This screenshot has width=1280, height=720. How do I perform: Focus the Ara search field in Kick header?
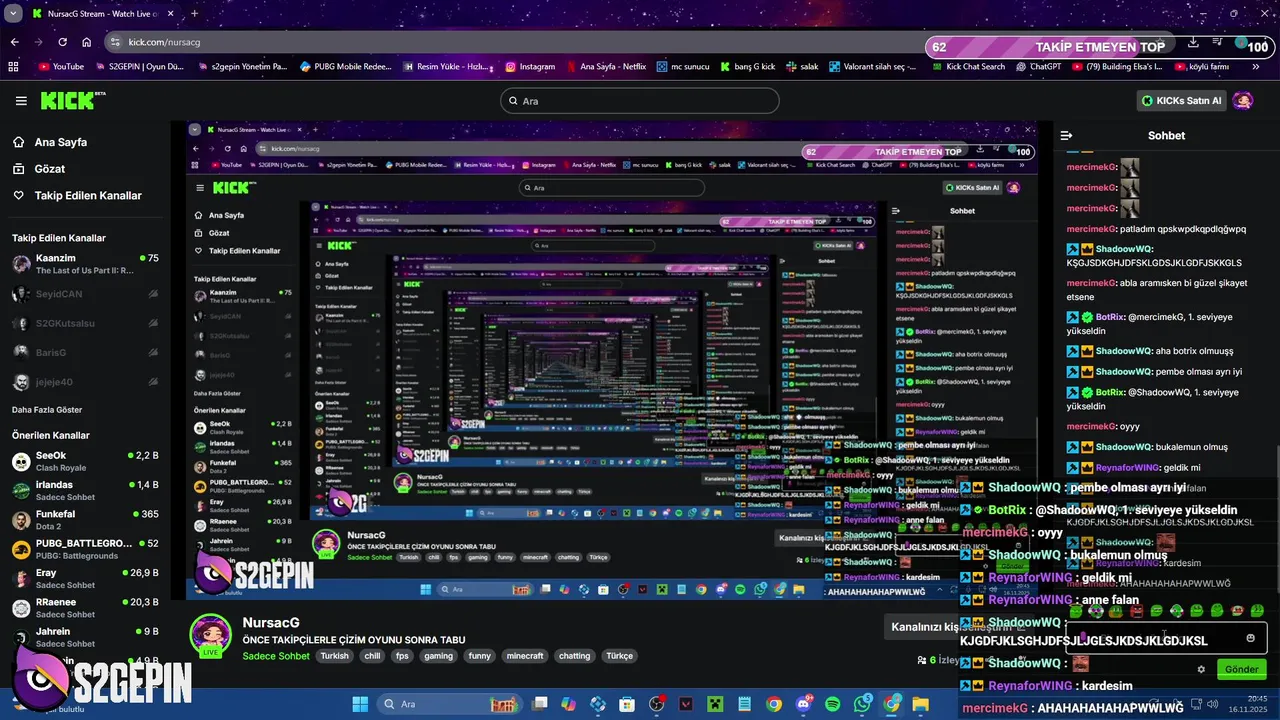coord(639,101)
